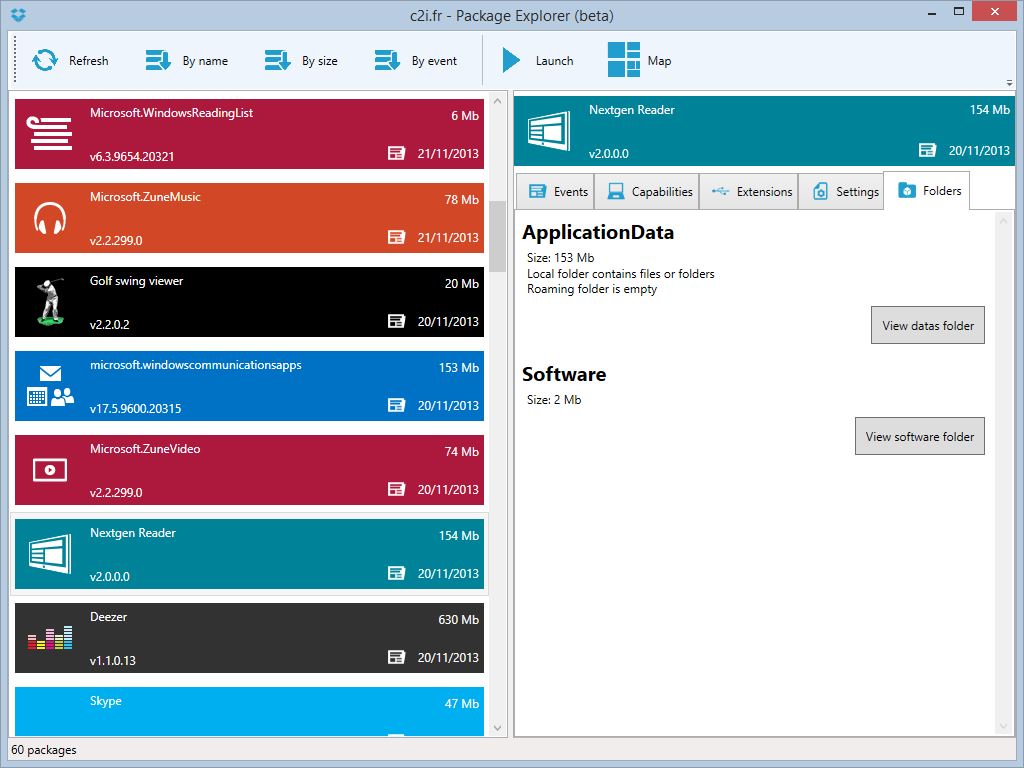Open the Events tab
The image size is (1024, 768).
[555, 191]
